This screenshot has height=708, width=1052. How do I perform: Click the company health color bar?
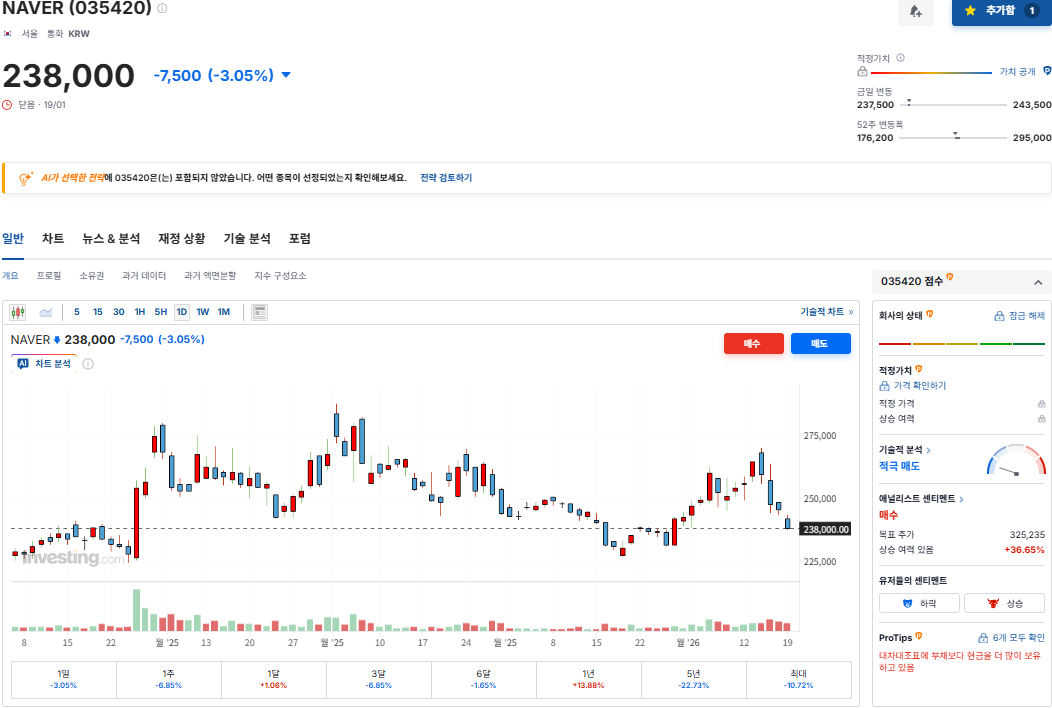coord(961,344)
